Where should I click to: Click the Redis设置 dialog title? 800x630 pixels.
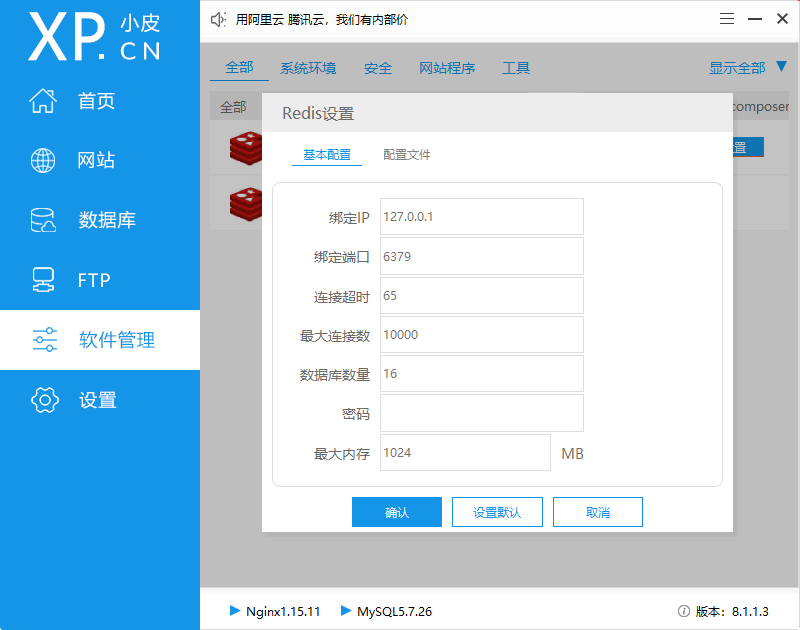click(x=318, y=113)
